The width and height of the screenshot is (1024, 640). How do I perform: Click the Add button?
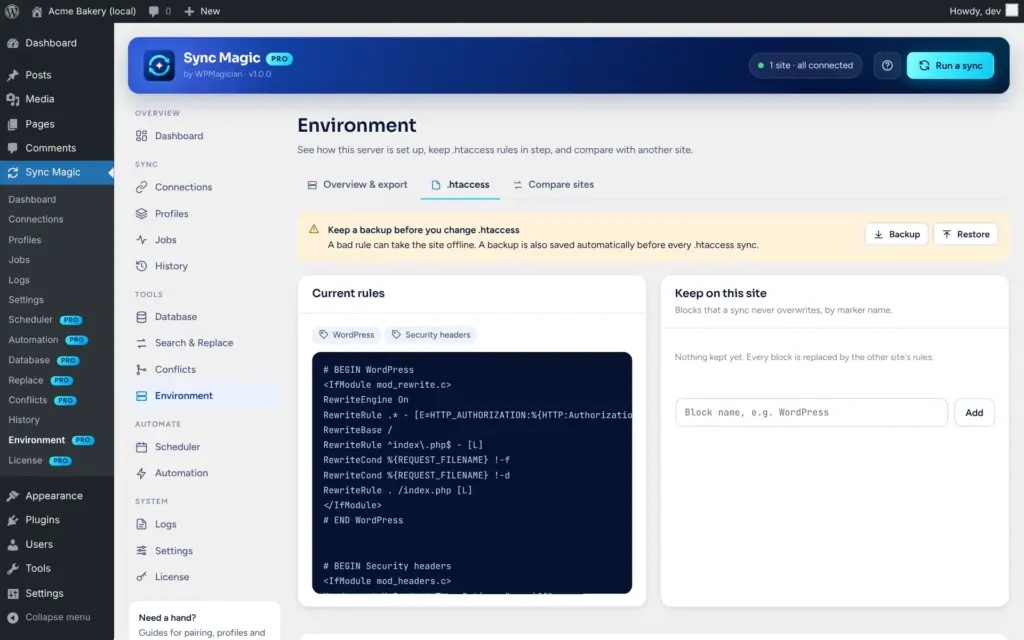click(x=974, y=413)
